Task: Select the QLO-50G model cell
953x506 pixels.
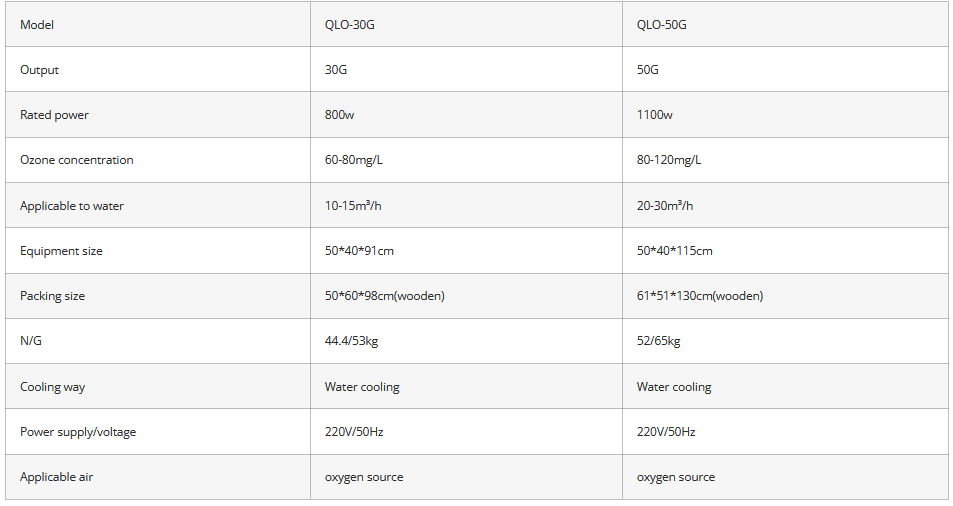Action: click(x=662, y=24)
